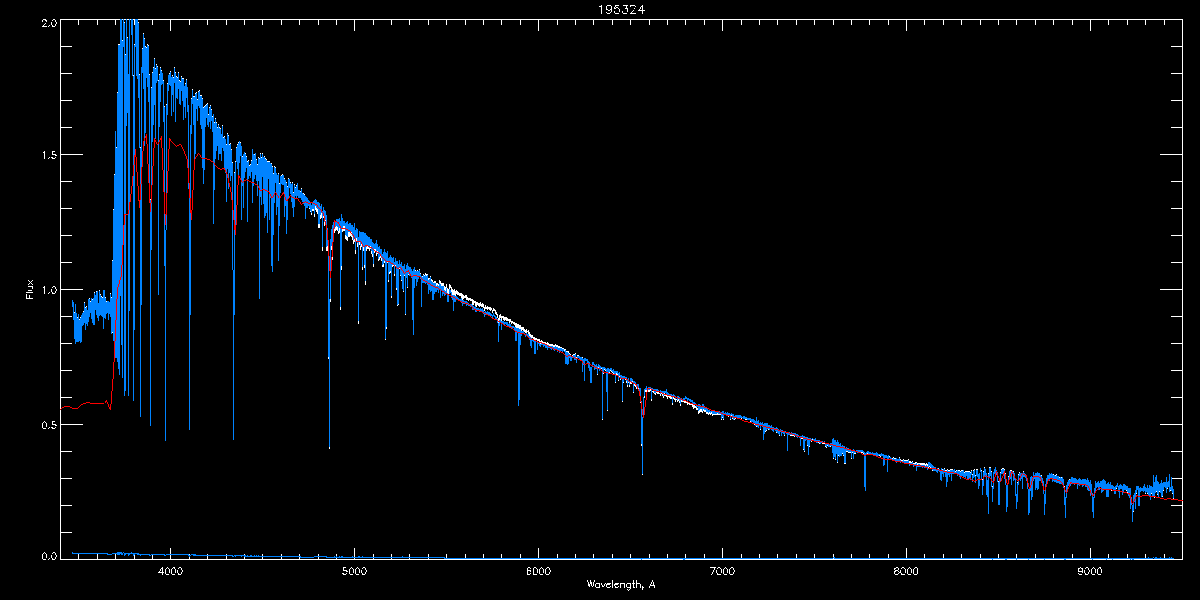Screen dimensions: 1200x600
Task: Pick the "4000" wavelength tick label
Action: coord(170,572)
